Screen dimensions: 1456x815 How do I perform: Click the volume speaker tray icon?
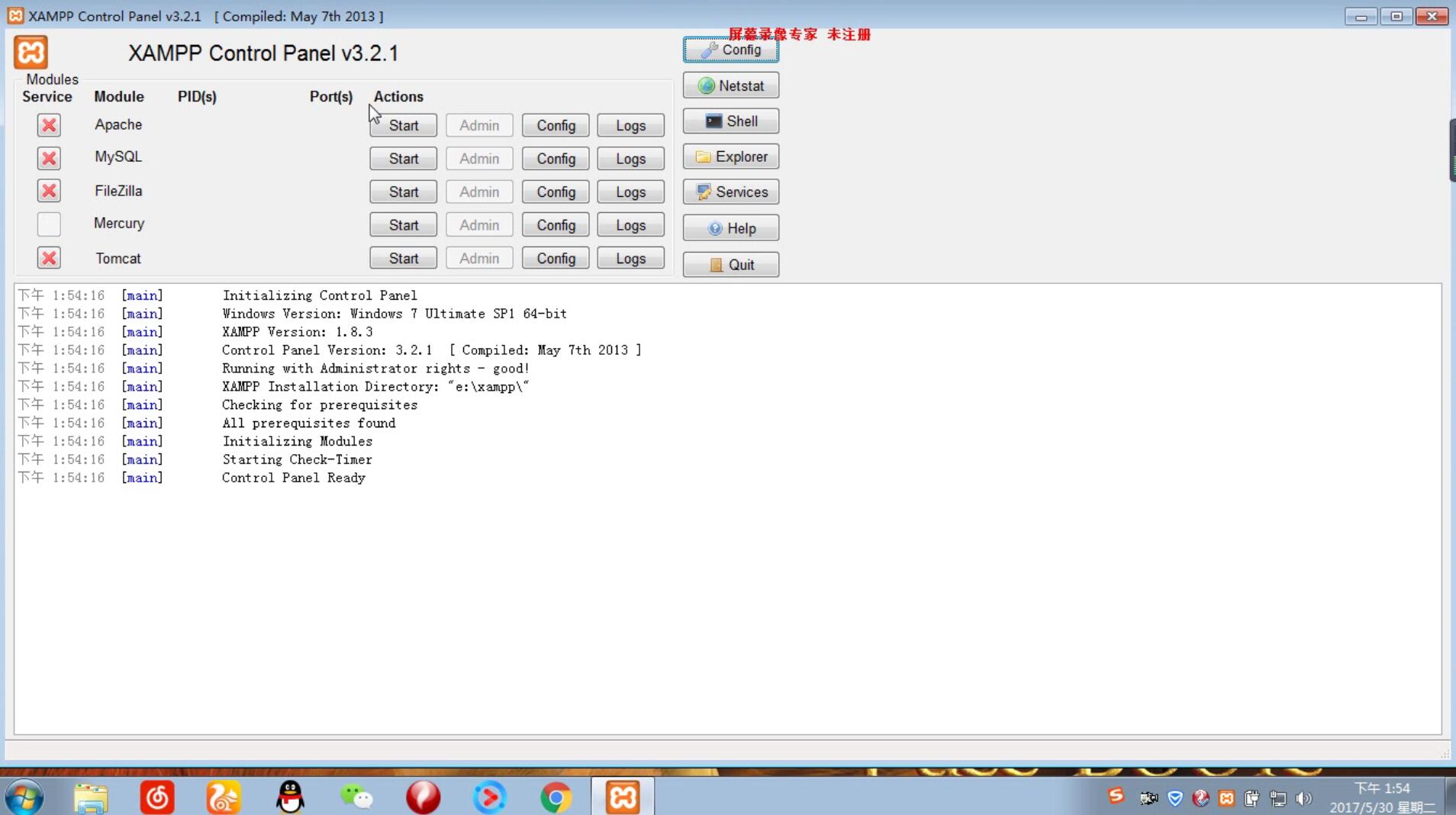[1304, 798]
